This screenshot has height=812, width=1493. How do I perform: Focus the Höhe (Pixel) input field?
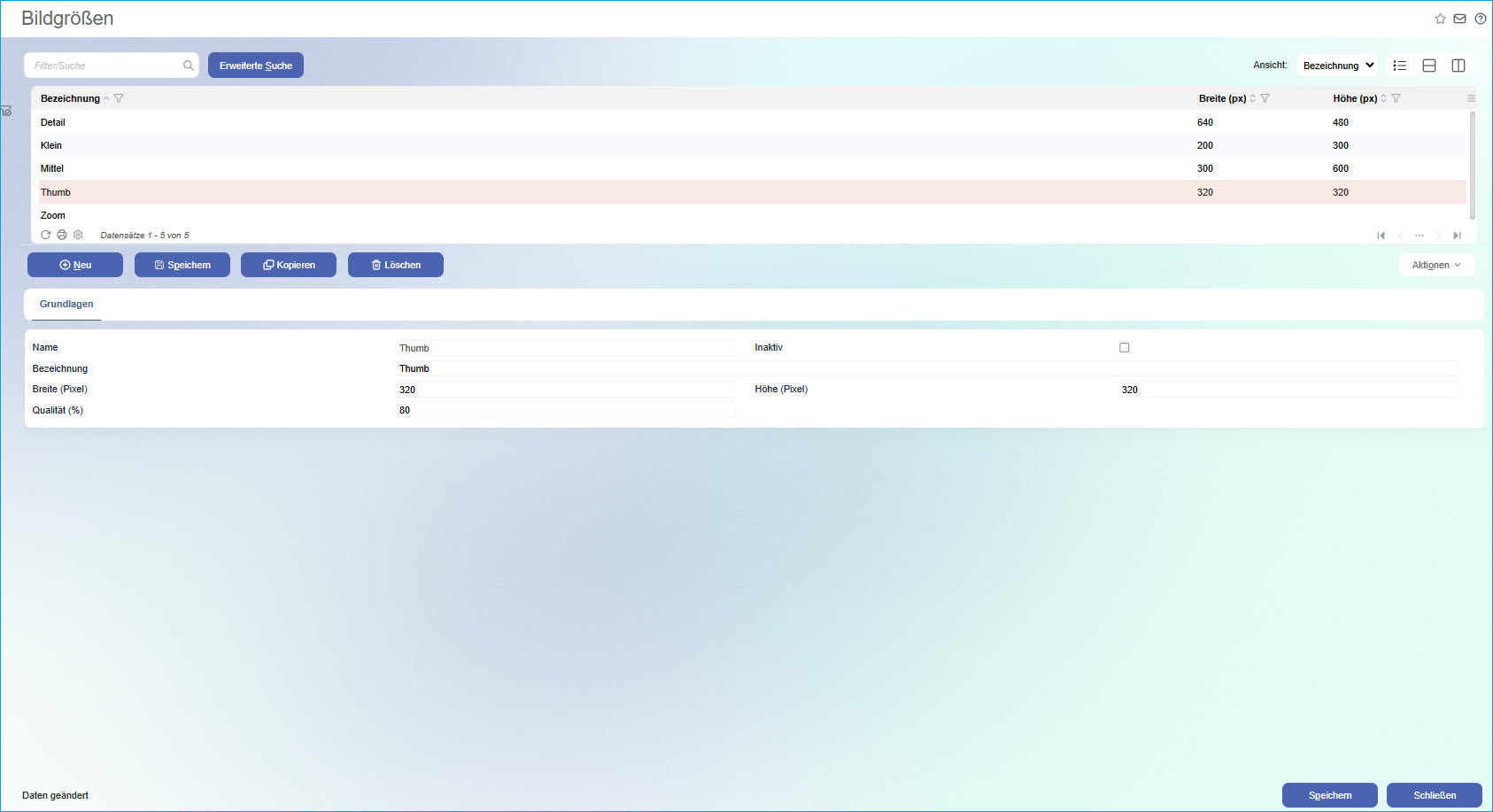(x=1288, y=390)
